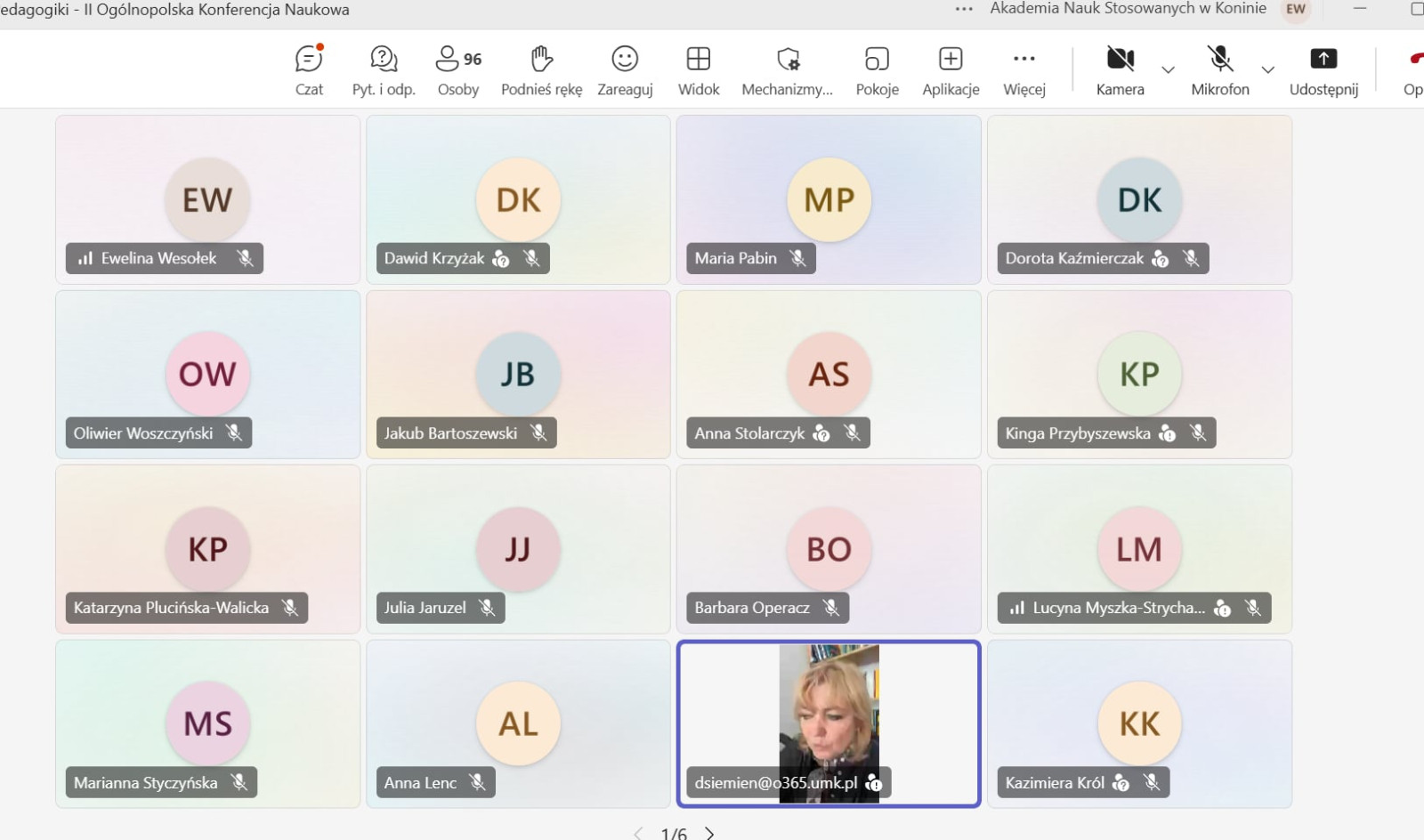Raise hand with Podnieś rękę
This screenshot has height=840, width=1424.
click(x=541, y=69)
